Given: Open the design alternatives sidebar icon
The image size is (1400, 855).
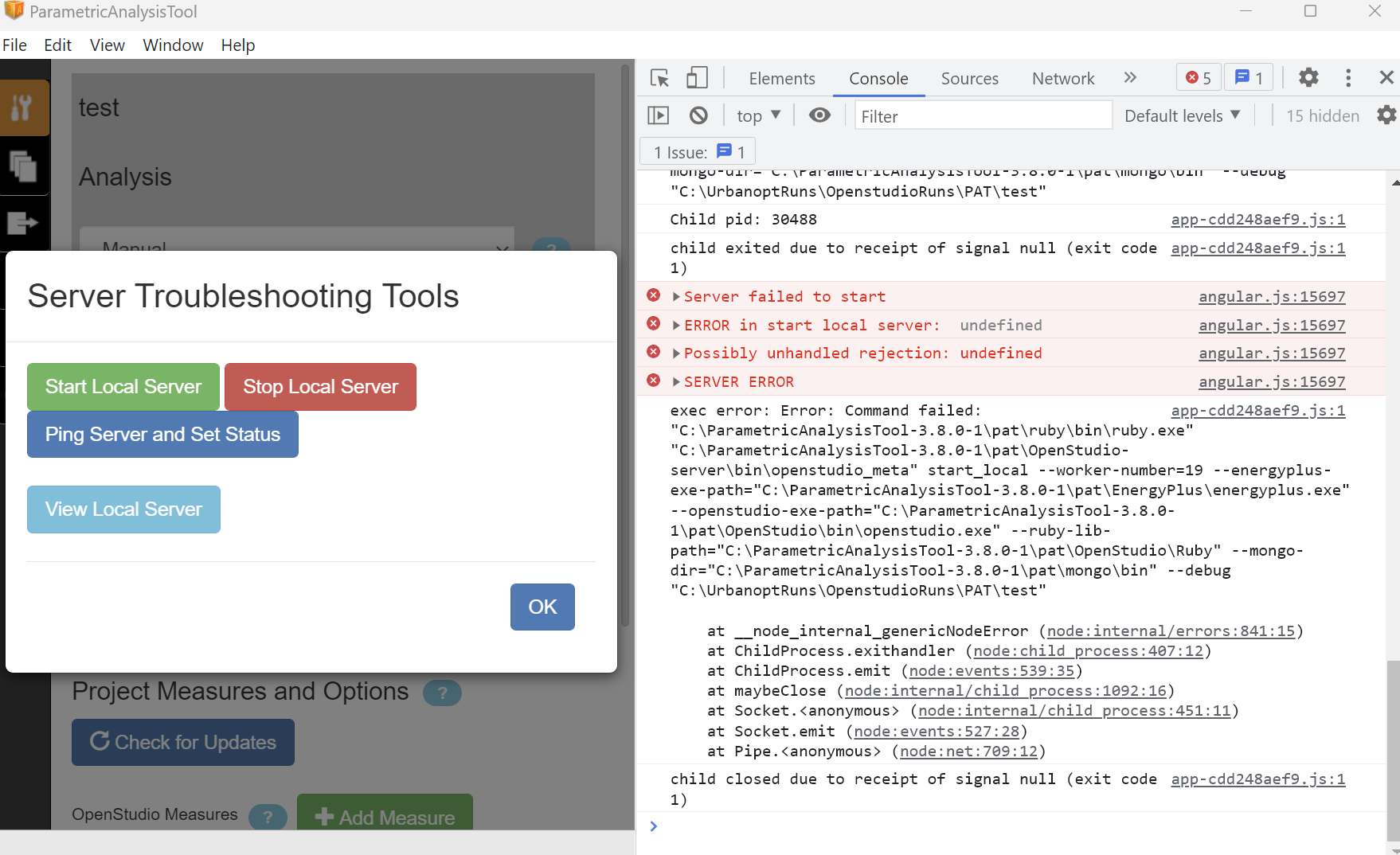Looking at the screenshot, I should coord(24,166).
